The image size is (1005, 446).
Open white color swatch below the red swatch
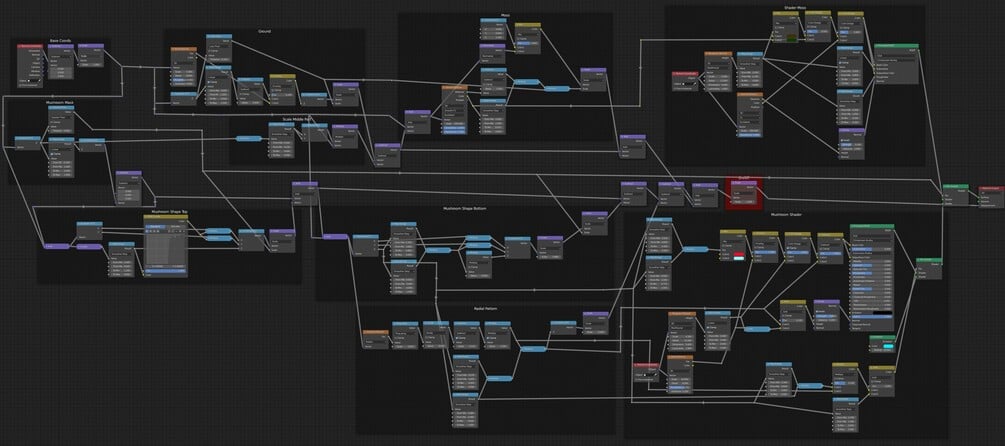tap(738, 258)
